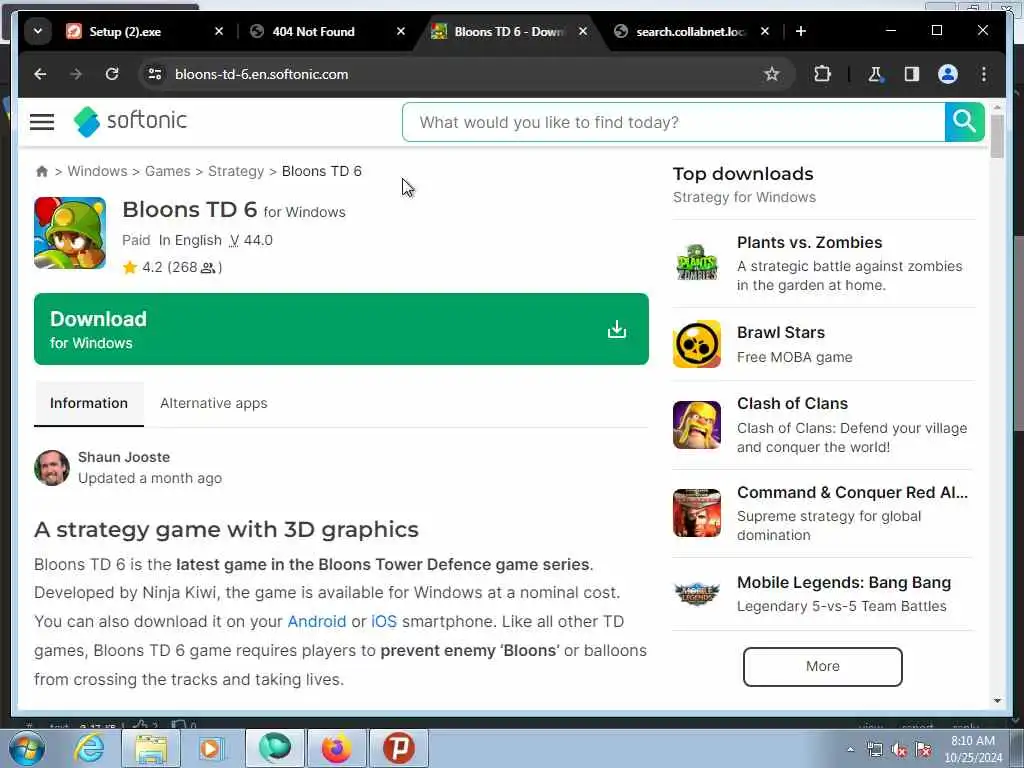Image resolution: width=1024 pixels, height=768 pixels.
Task: Go back with browser back arrow
Action: 40,74
